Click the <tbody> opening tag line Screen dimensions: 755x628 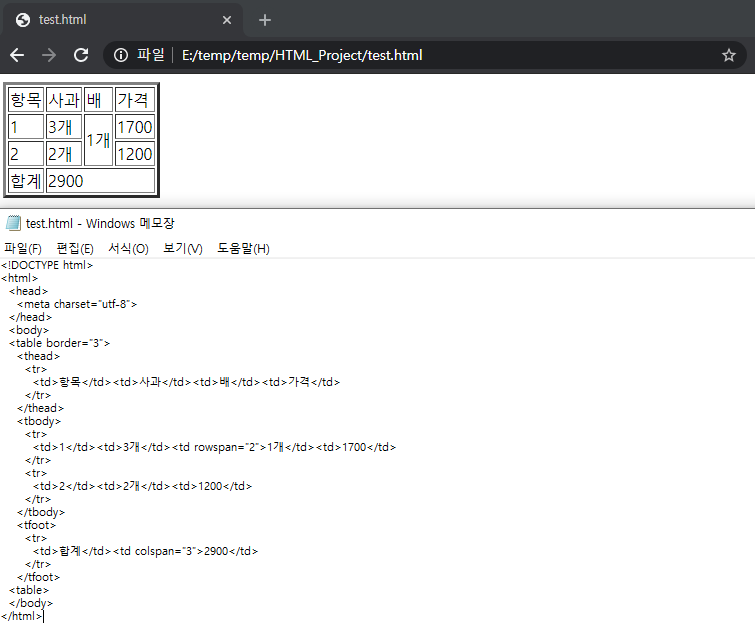(x=39, y=421)
